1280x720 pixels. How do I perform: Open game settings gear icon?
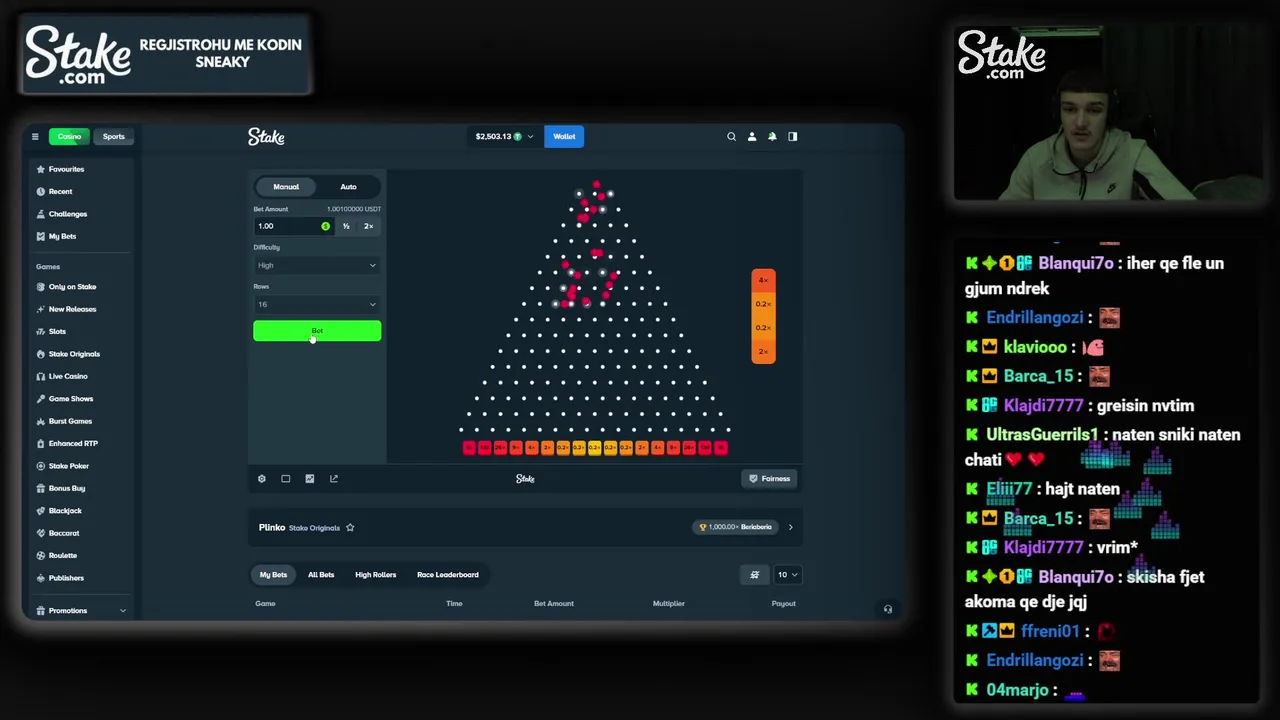point(262,479)
